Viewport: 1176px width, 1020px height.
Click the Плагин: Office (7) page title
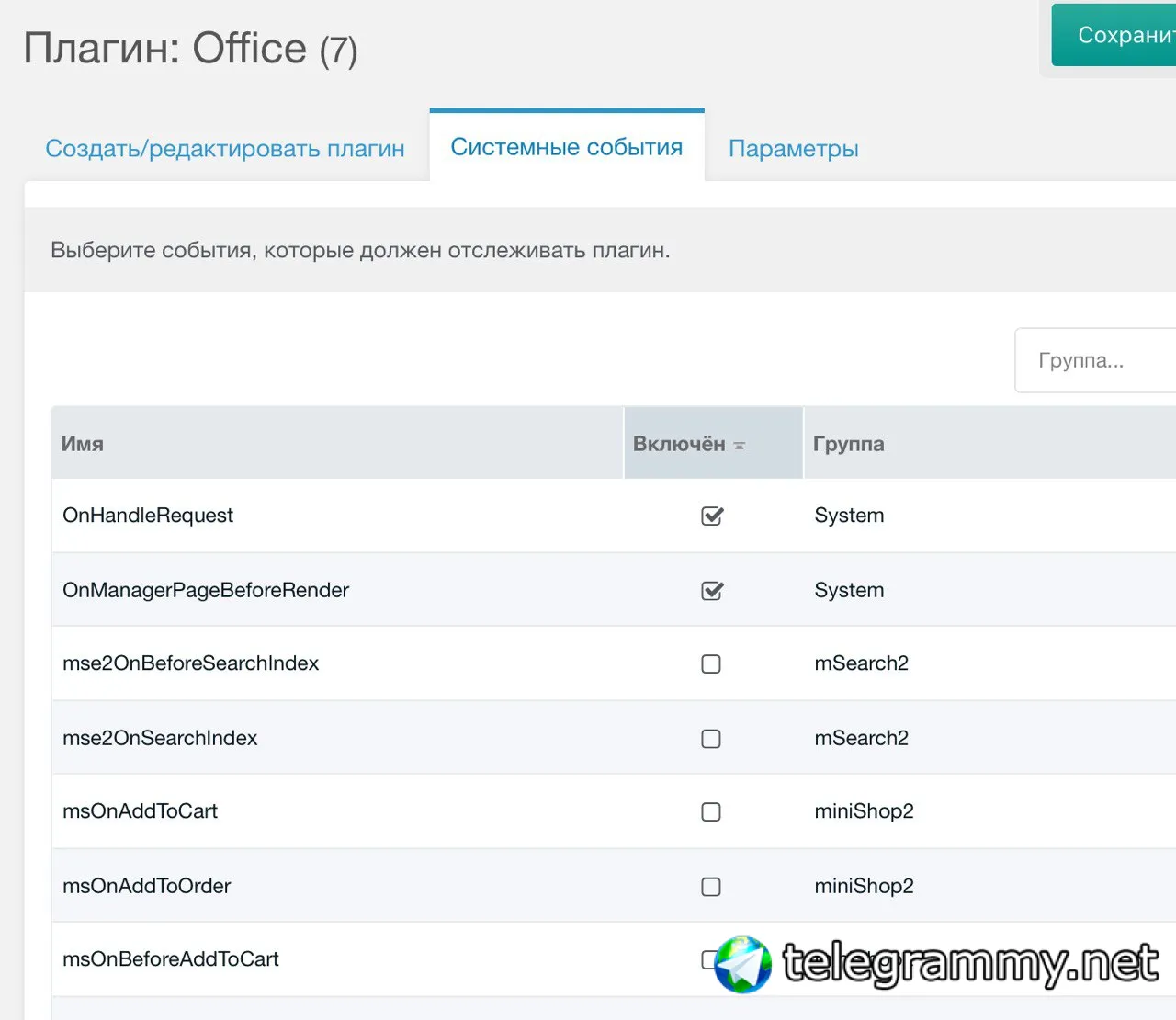click(x=191, y=49)
